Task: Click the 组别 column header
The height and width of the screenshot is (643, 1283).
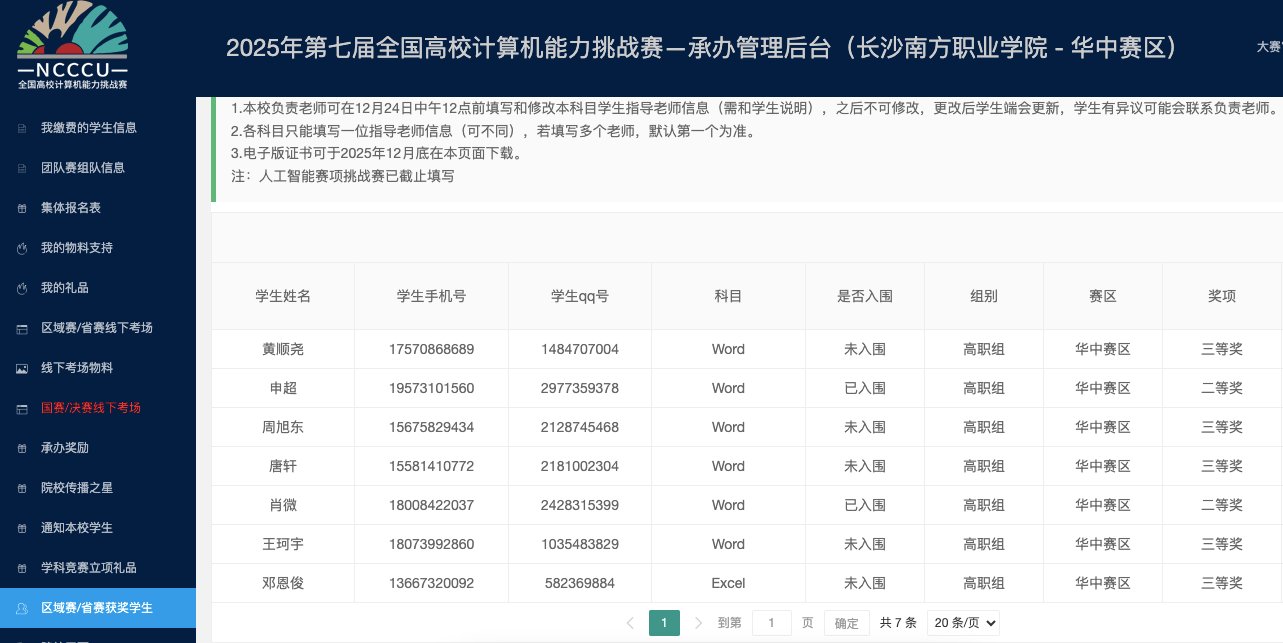Action: pyautogui.click(x=984, y=296)
